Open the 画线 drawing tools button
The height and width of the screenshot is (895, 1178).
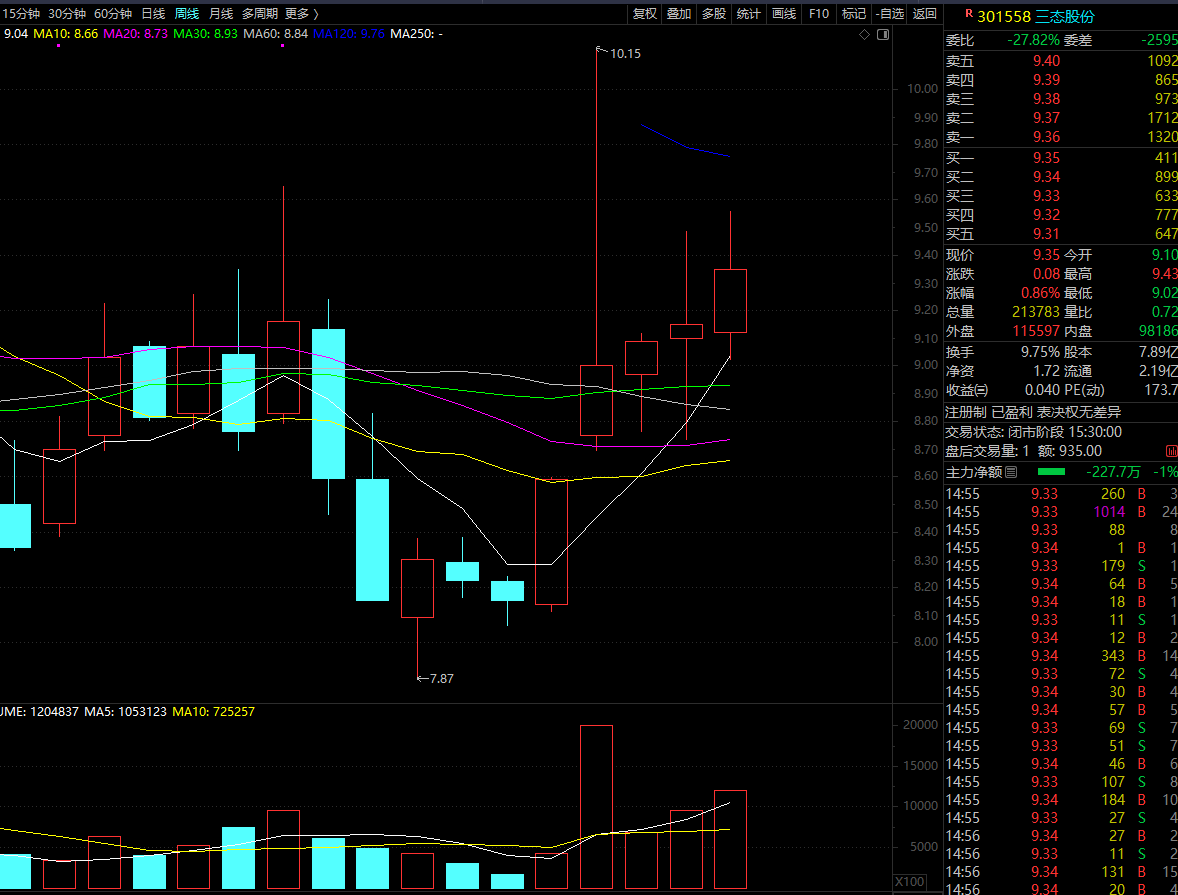coord(784,14)
